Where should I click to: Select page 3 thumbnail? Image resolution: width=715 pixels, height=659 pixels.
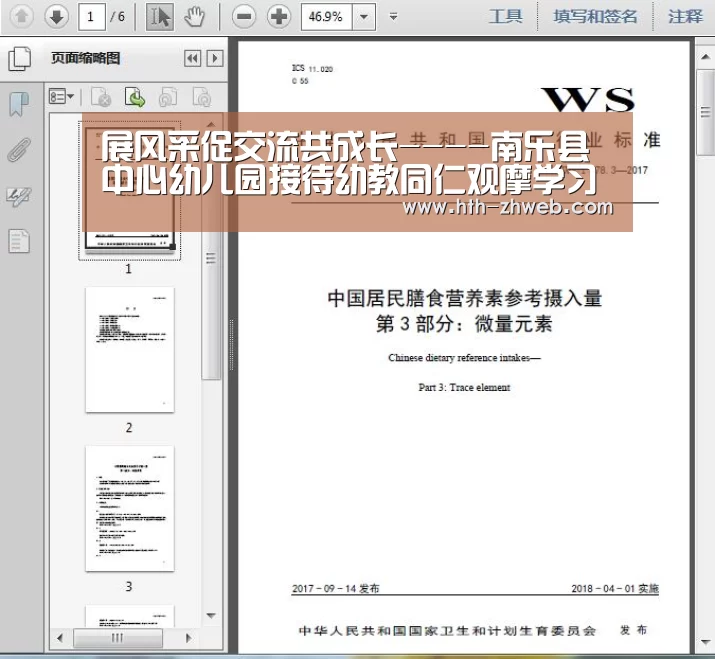click(130, 509)
